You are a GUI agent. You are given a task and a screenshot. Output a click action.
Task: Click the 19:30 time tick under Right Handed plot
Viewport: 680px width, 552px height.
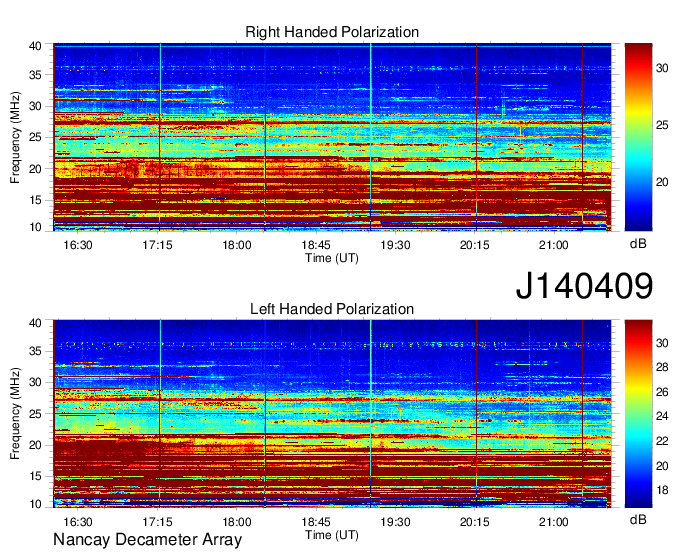pos(396,245)
